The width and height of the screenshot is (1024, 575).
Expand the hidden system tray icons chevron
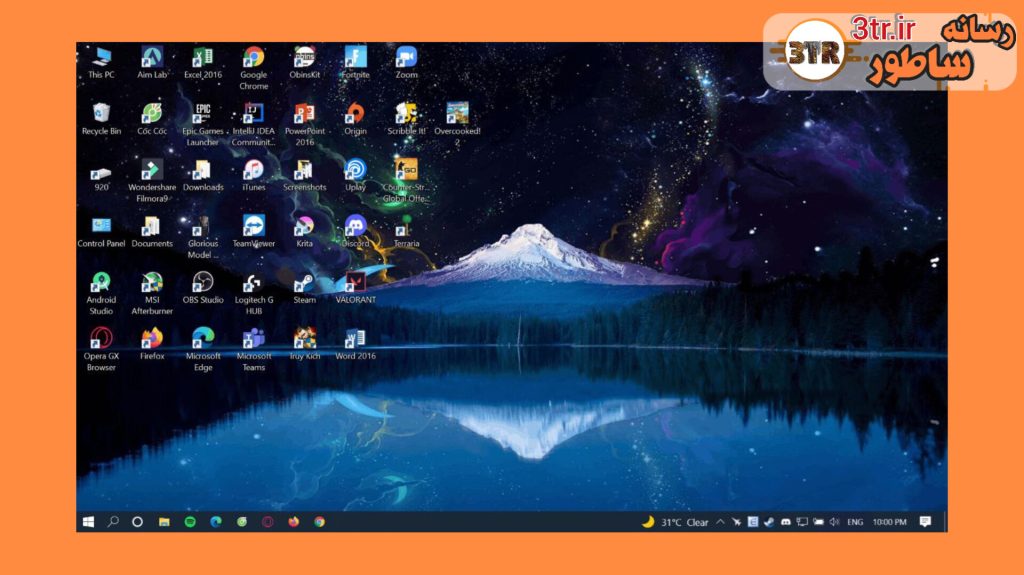720,522
